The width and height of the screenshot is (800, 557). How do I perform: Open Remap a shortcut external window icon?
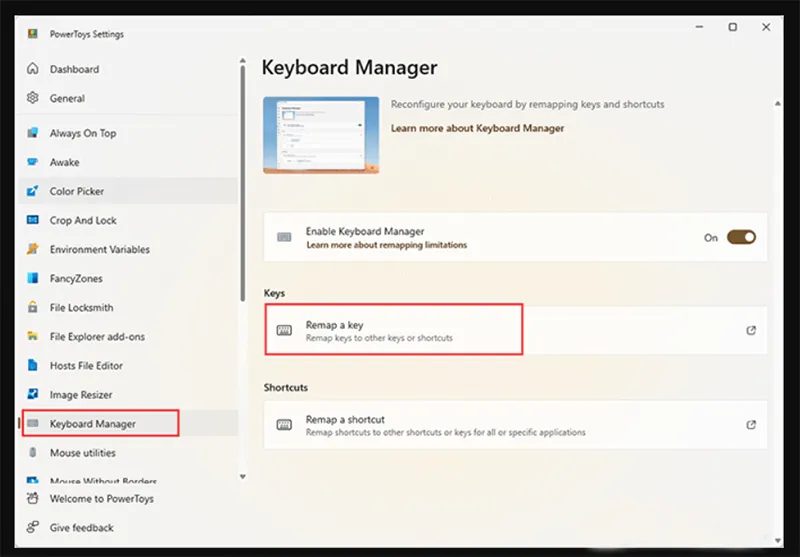tap(751, 425)
